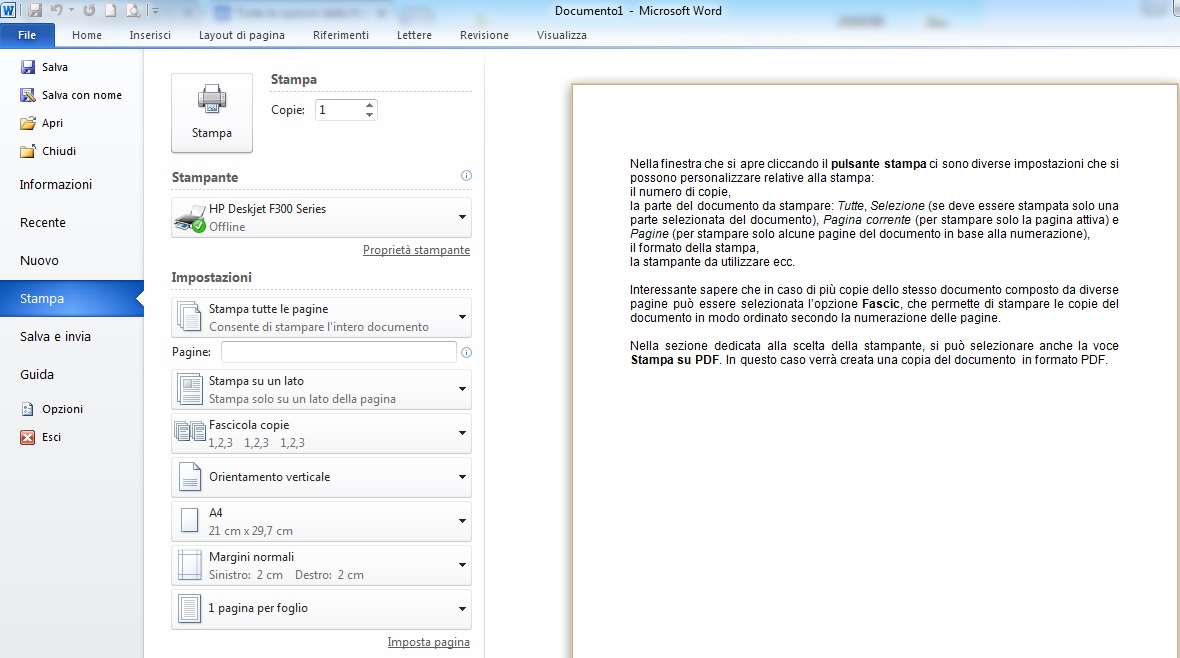Expand the Stampa tutte le pagine dropdown

coord(321,318)
